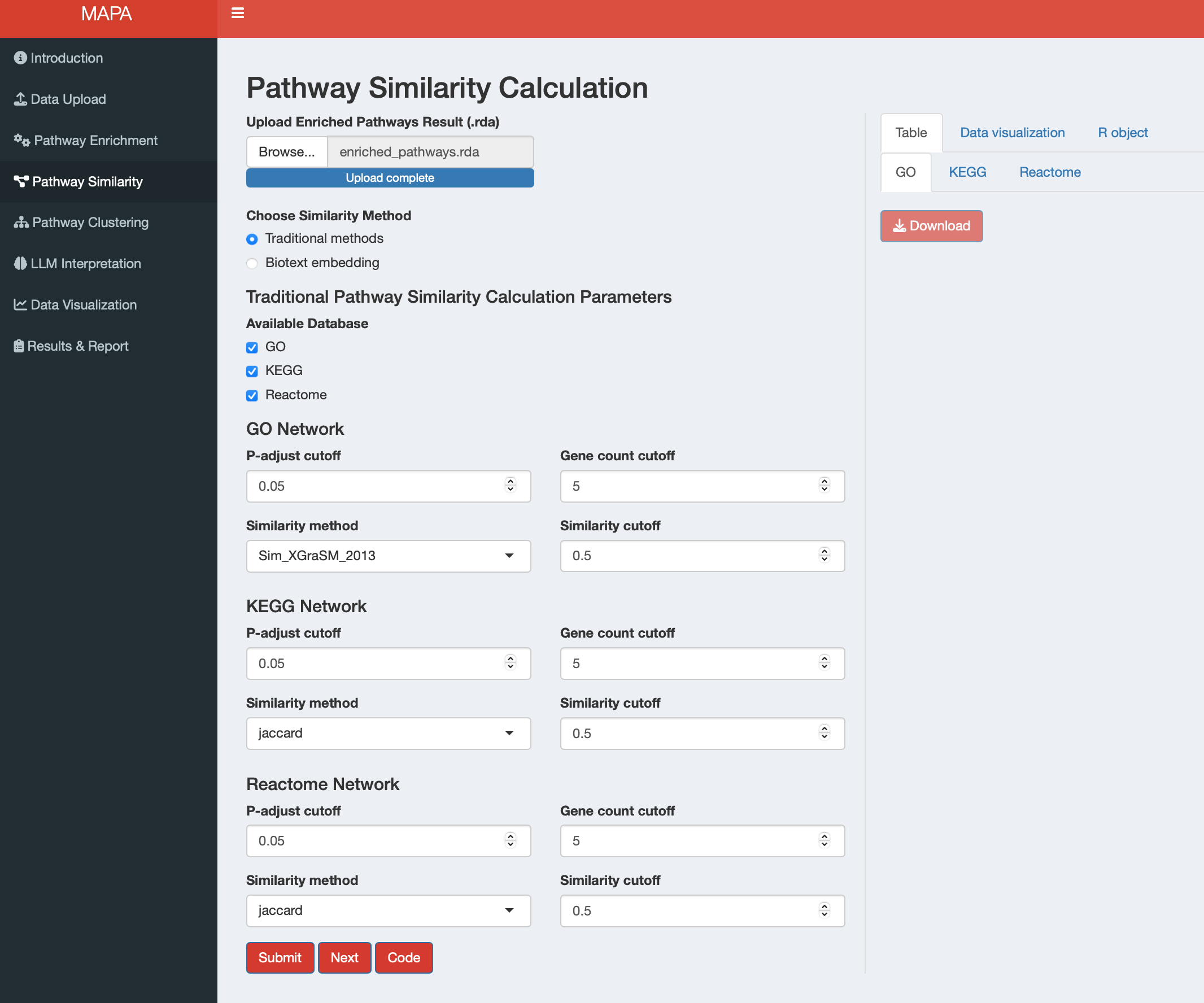
Task: Click the Data Upload icon
Action: [20, 99]
